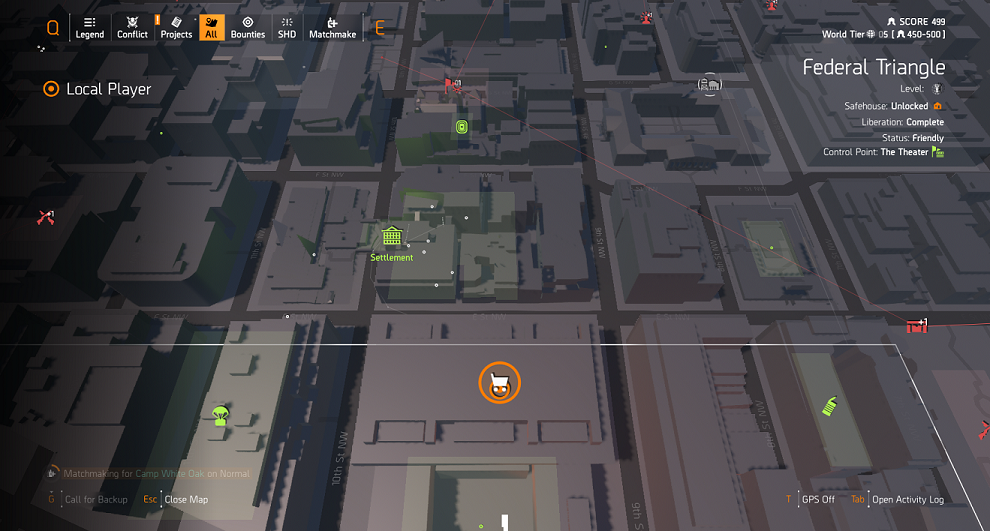990x531 pixels.
Task: Click Matchmaking for Camp White Oak status
Action: [157, 474]
